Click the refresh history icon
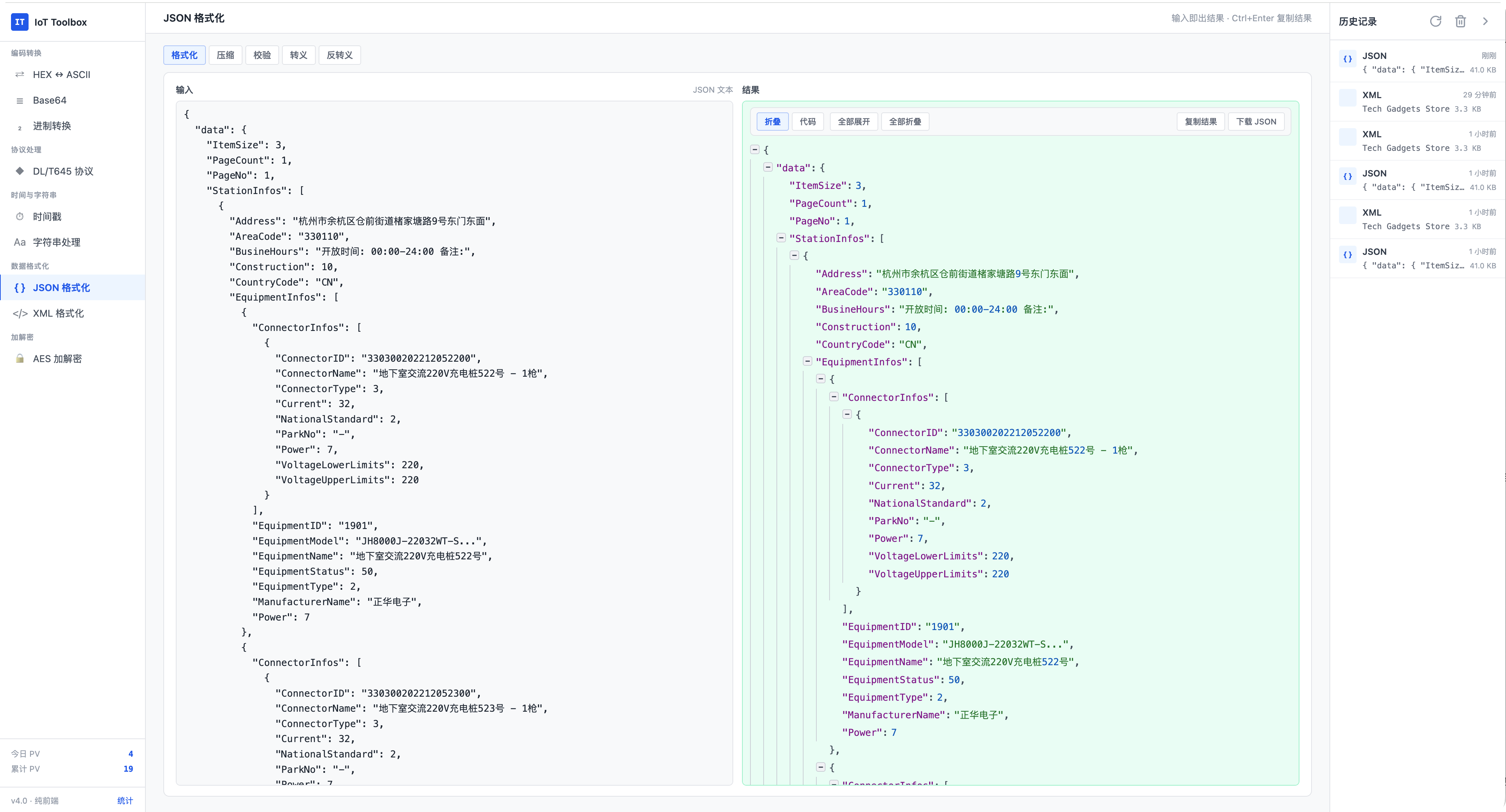 [1435, 22]
